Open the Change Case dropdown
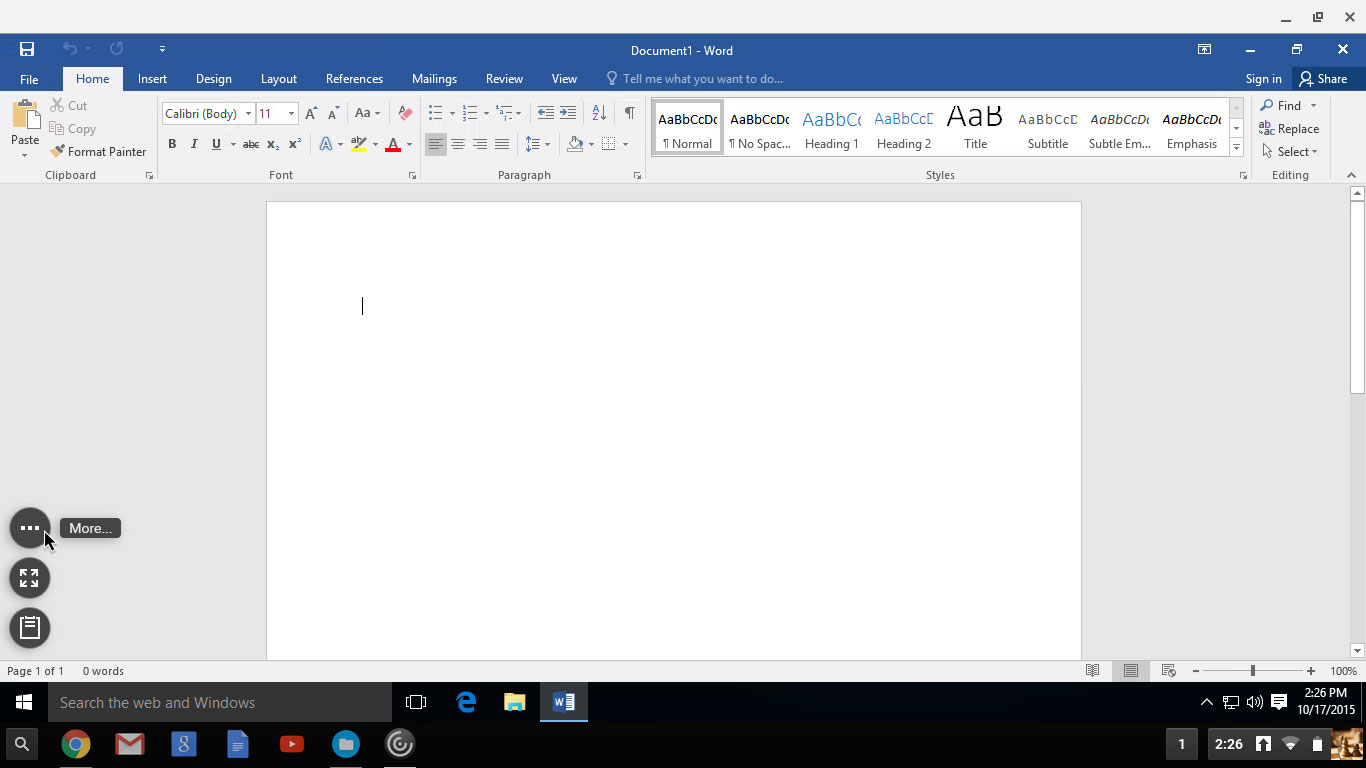Viewport: 1366px width, 768px height. pyautogui.click(x=367, y=113)
